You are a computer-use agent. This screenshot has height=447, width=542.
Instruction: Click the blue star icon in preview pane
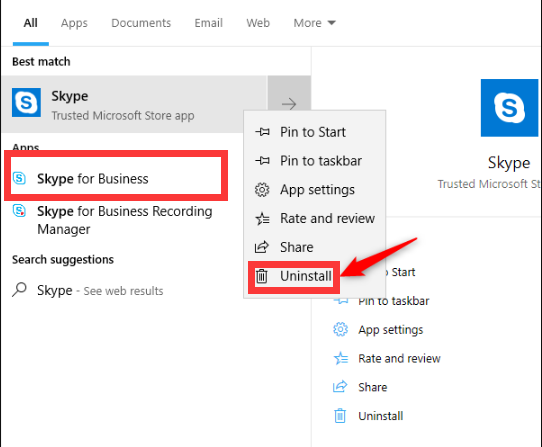(x=341, y=358)
